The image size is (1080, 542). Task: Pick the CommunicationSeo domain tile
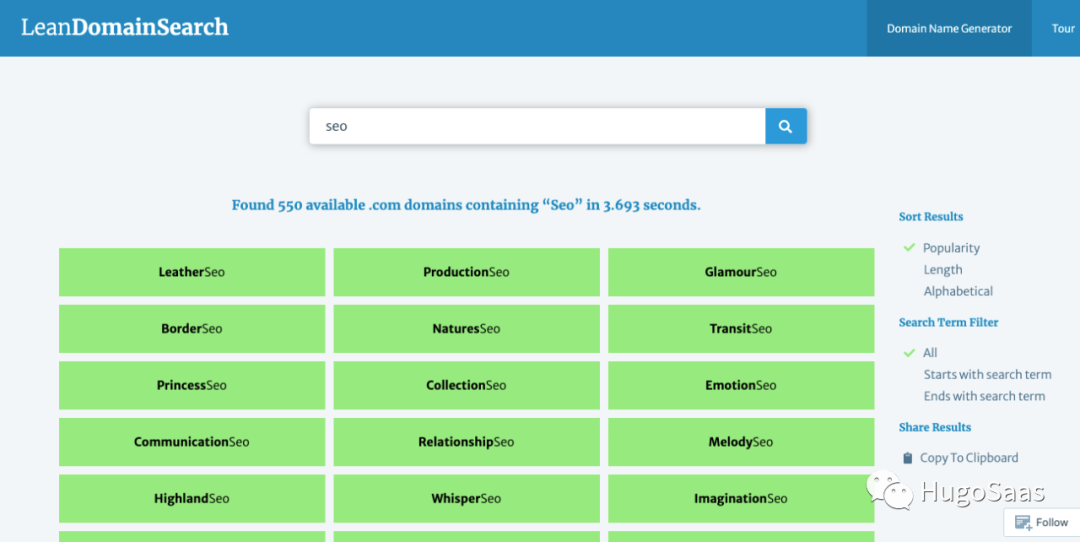point(192,441)
